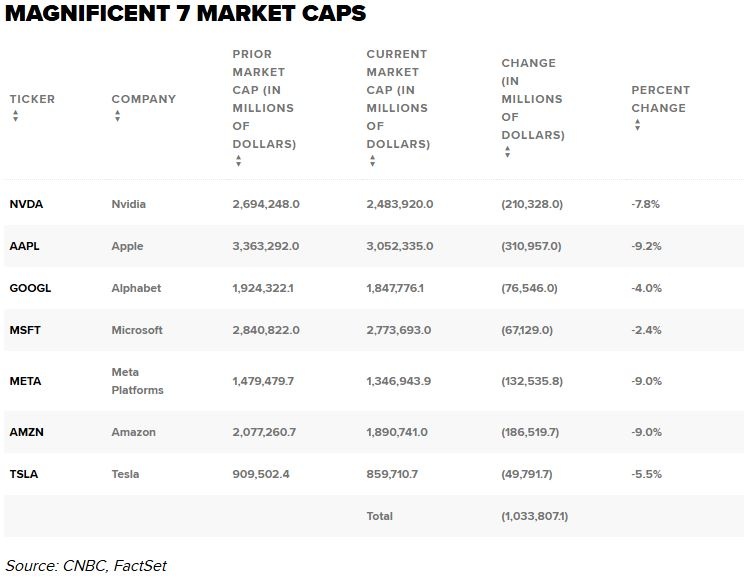Click the AMZN ticker symbol
Screen dimensions: 751x585
pos(26,432)
